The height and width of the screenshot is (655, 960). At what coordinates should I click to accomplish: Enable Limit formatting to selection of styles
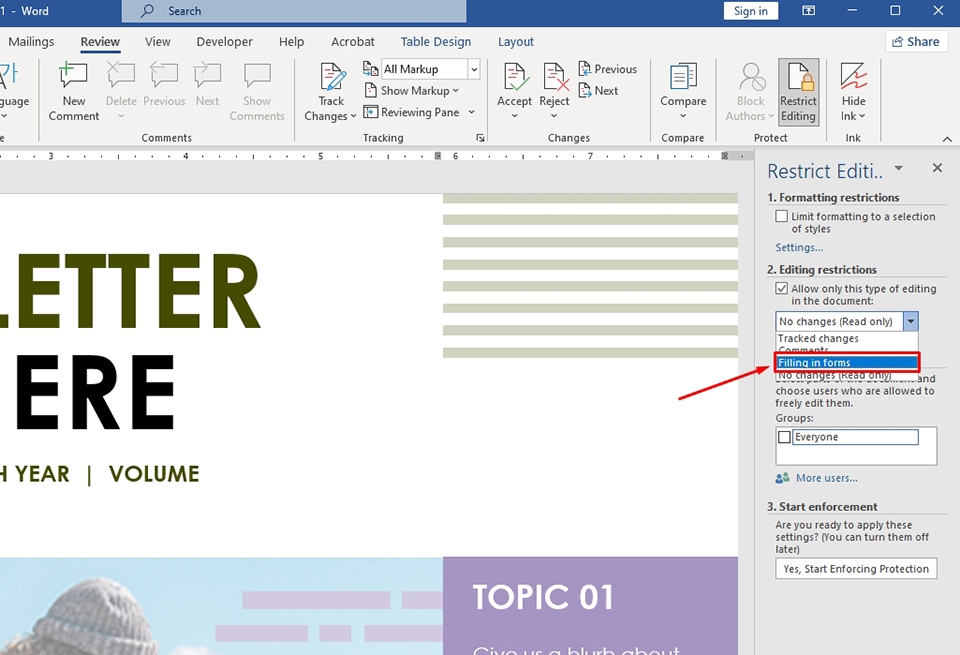[x=782, y=217]
